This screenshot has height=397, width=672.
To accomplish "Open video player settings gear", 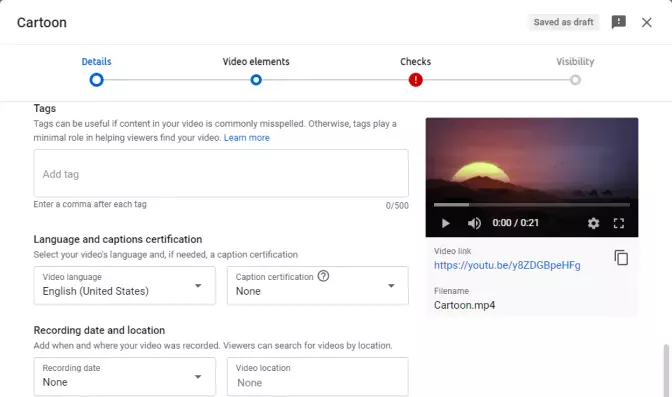I will click(x=594, y=223).
